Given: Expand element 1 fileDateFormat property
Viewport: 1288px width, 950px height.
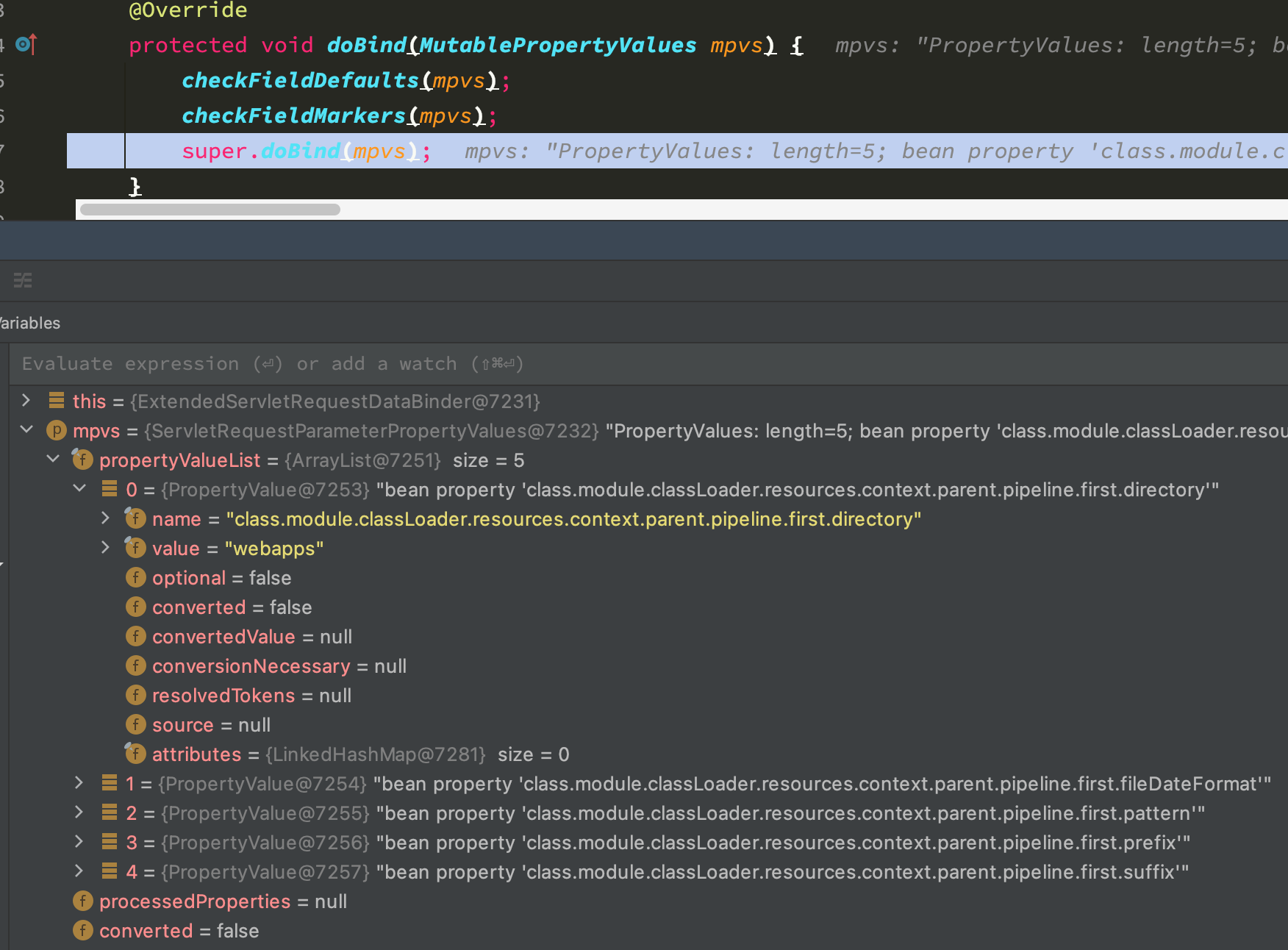Looking at the screenshot, I should (x=79, y=783).
